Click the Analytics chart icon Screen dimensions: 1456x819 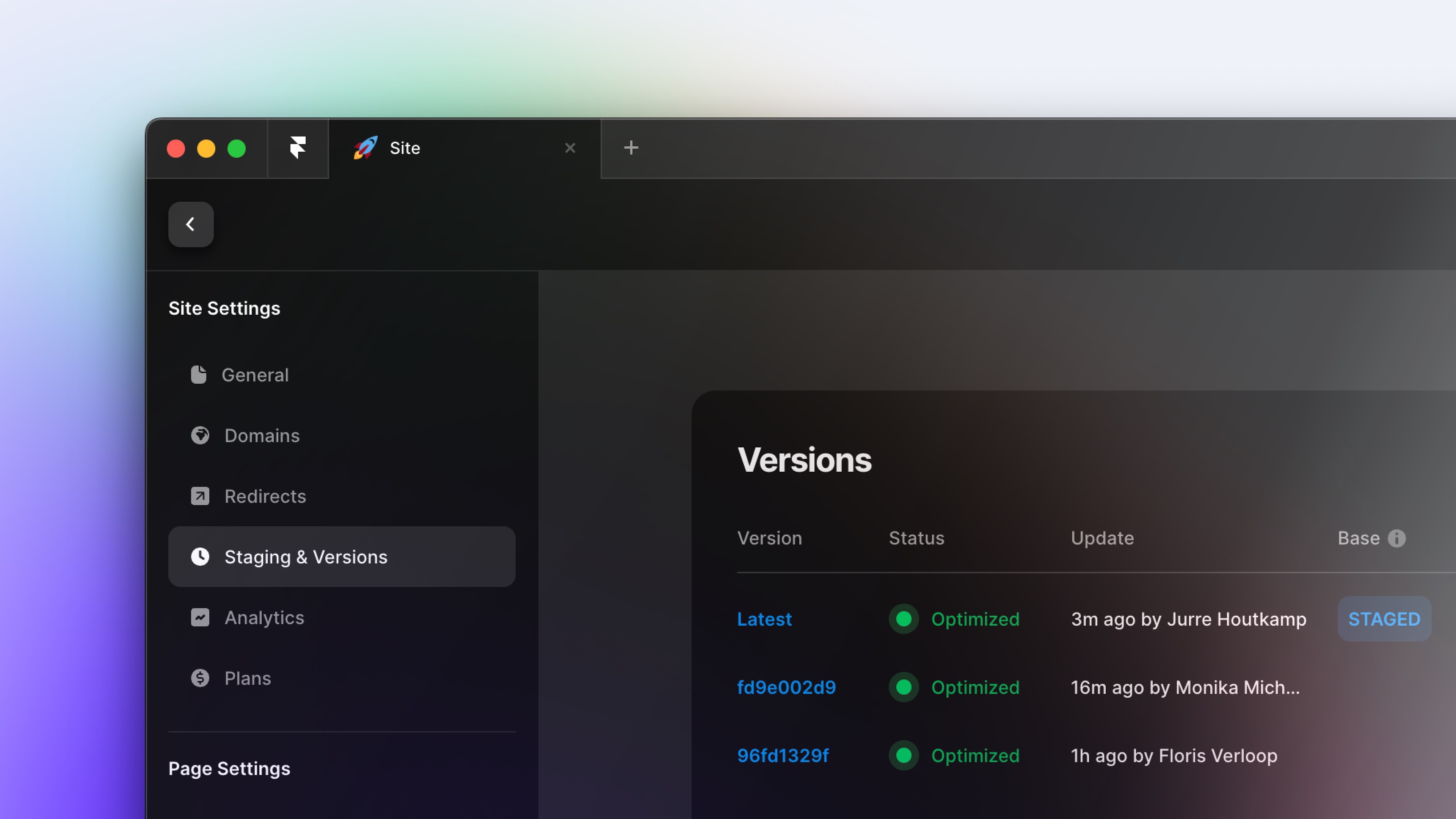click(x=200, y=617)
